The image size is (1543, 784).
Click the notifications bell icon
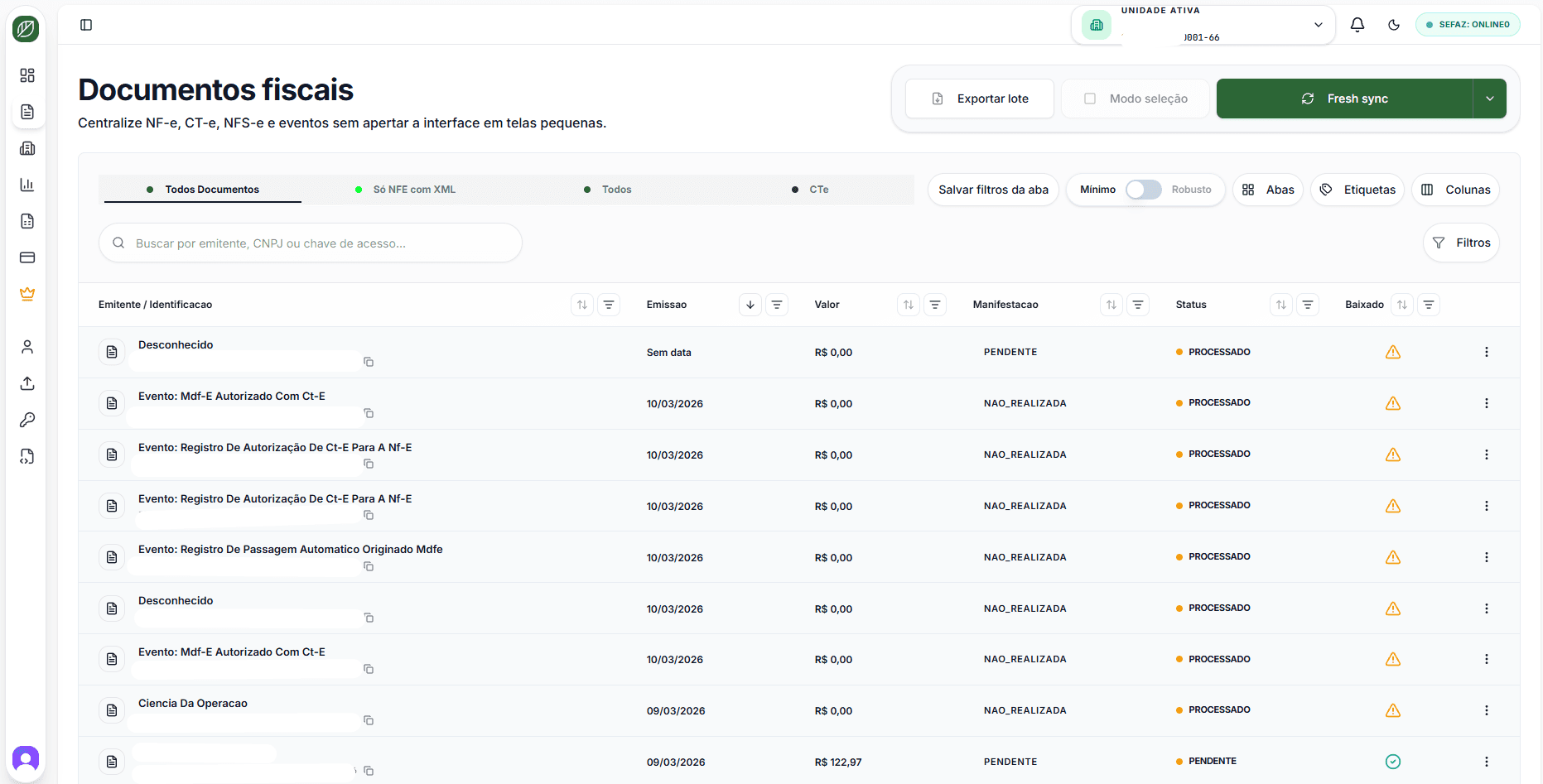click(x=1357, y=25)
